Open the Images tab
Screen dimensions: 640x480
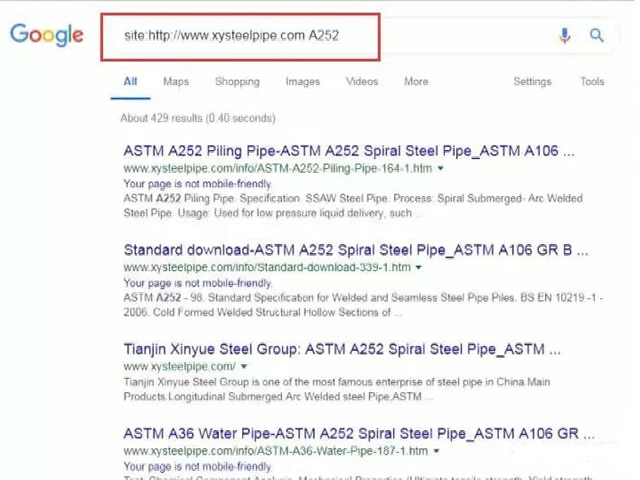tap(303, 82)
